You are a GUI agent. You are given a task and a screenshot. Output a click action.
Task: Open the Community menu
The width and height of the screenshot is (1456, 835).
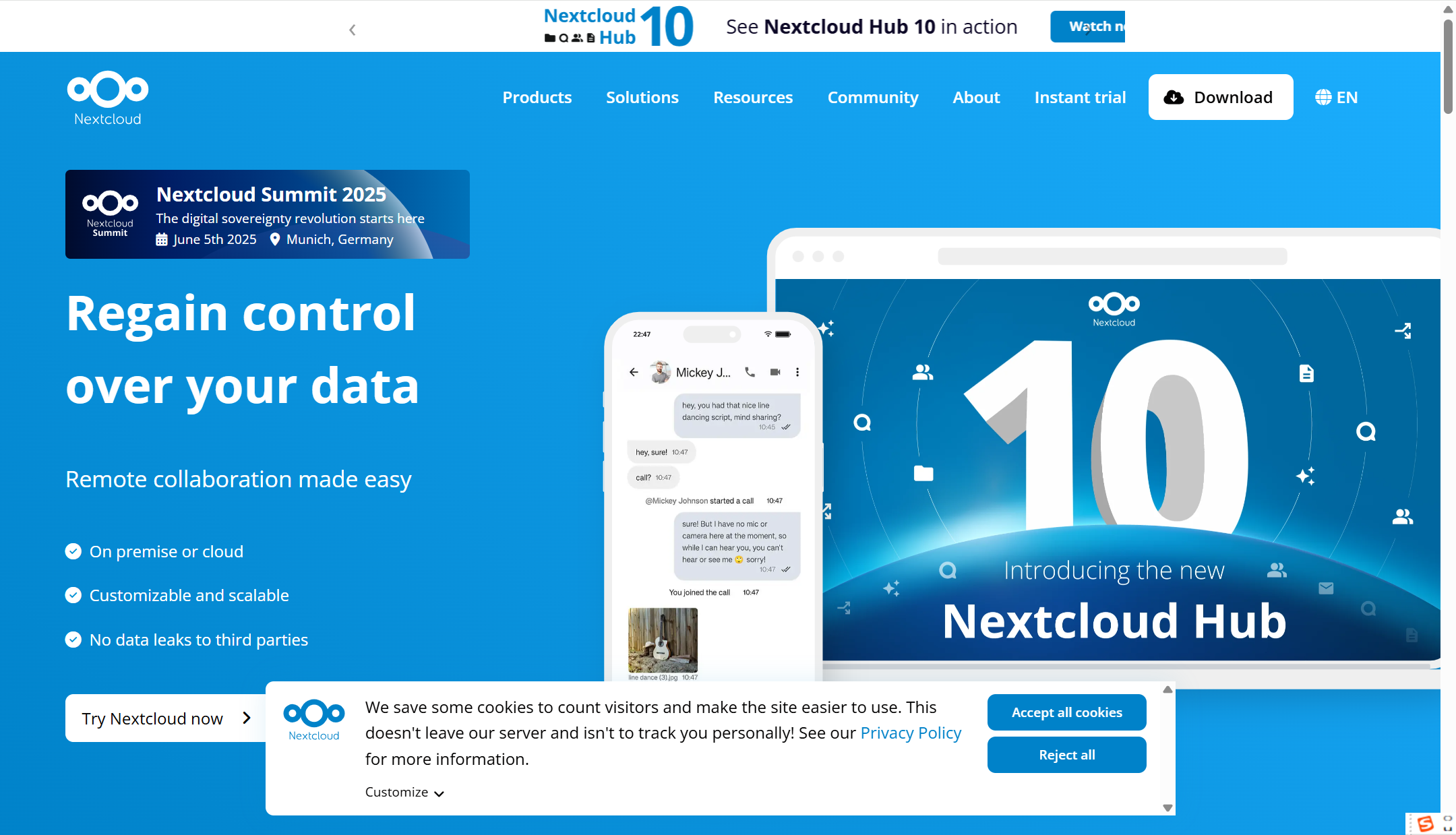click(872, 98)
